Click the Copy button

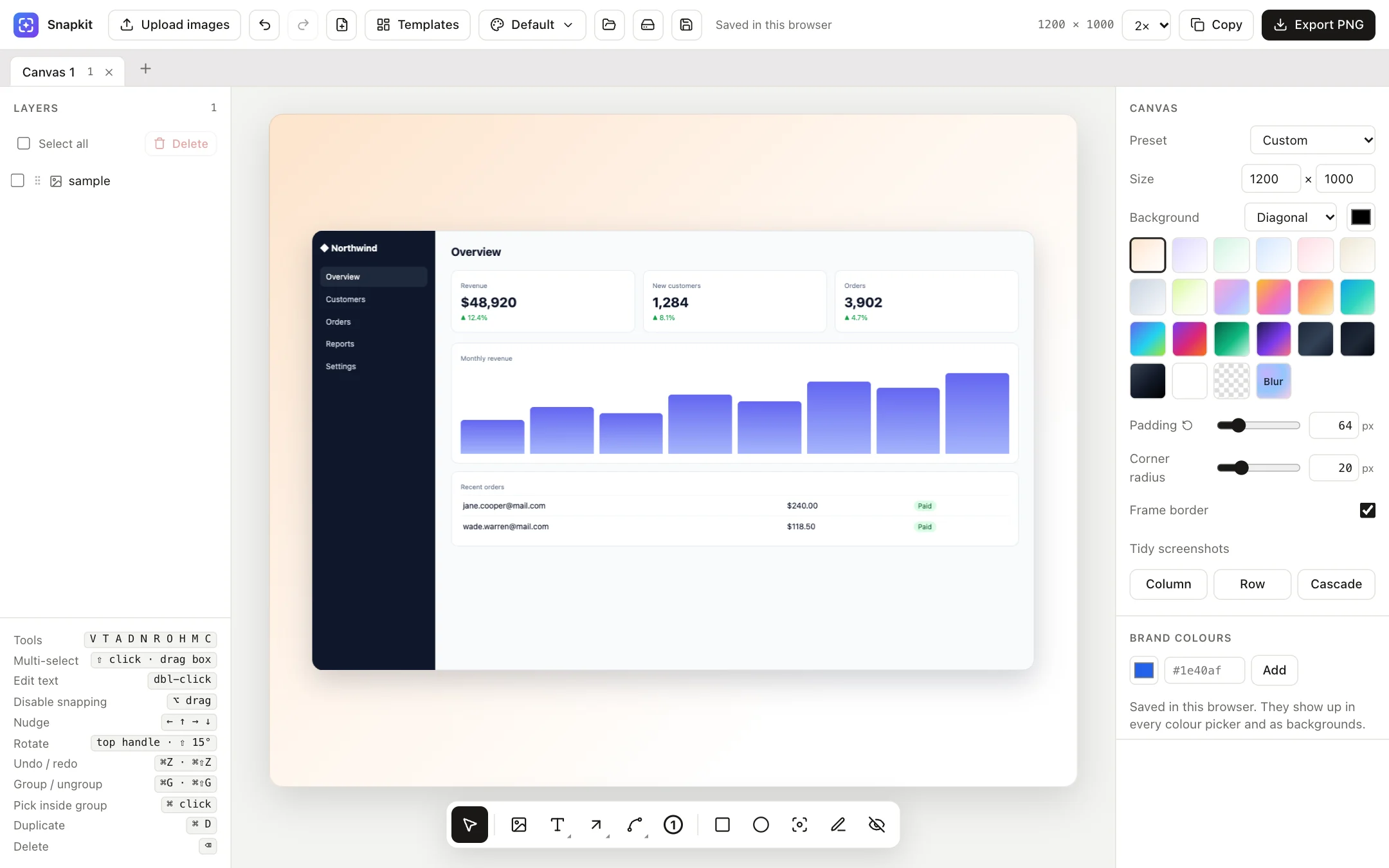1216,24
